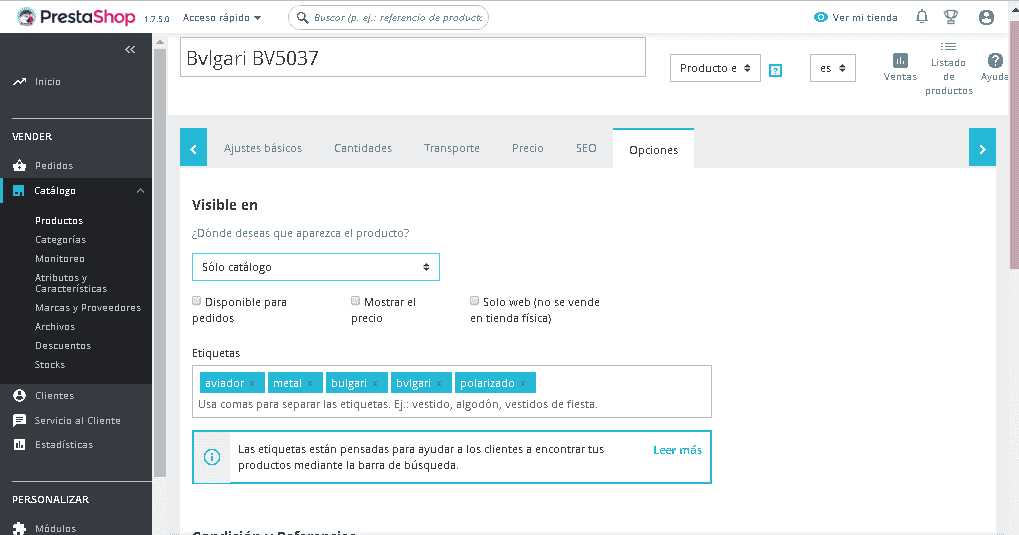Switch to the Cantidades tab
The image size is (1019, 535).
tap(363, 148)
